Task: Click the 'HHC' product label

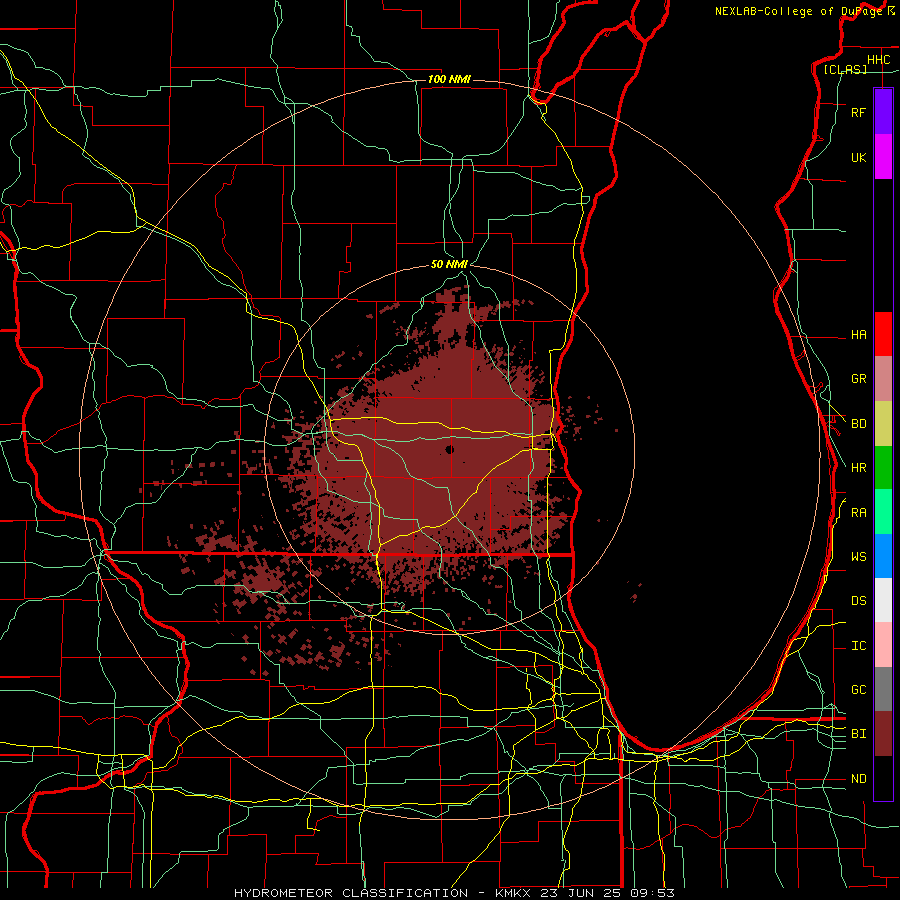Action: pyautogui.click(x=878, y=60)
